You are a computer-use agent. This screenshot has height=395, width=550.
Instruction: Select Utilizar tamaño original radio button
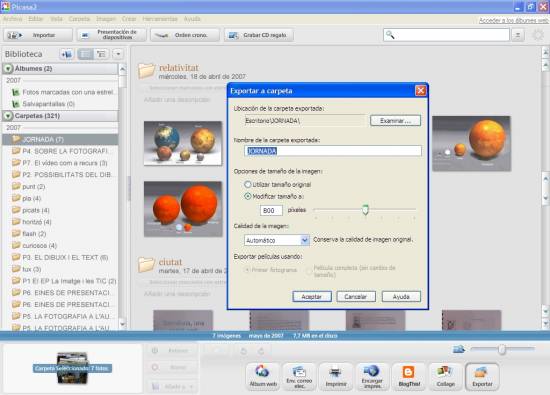tap(248, 185)
